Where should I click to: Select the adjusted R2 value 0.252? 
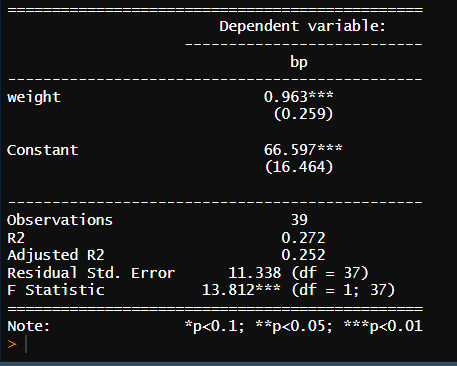coord(303,255)
